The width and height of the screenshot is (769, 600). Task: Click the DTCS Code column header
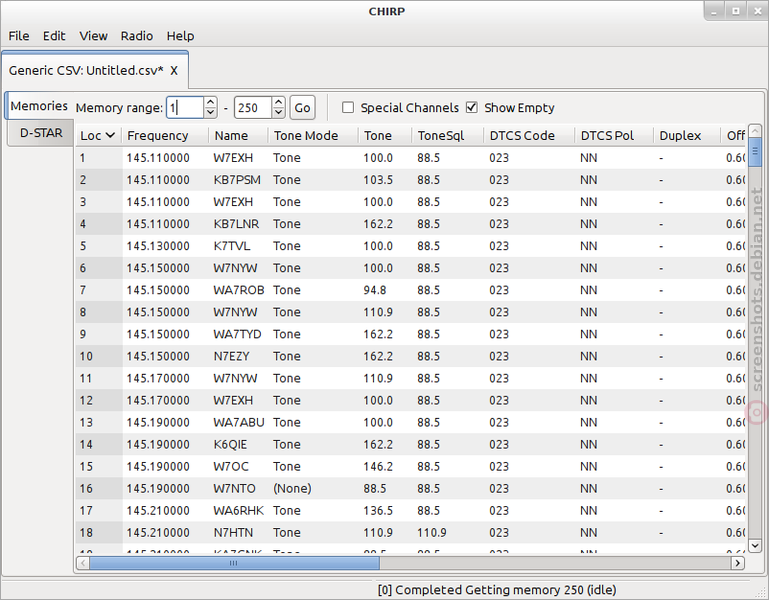(529, 136)
